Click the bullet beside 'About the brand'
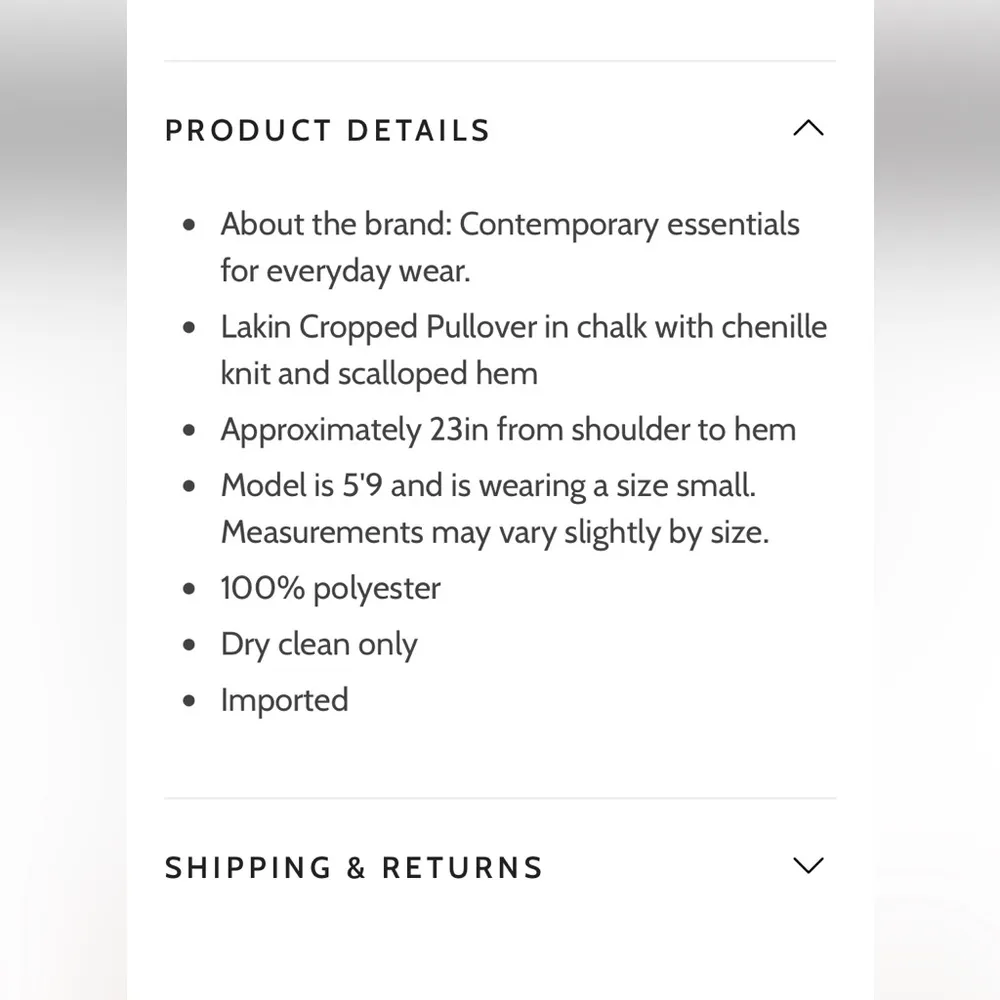The image size is (1000, 1000). (190, 226)
